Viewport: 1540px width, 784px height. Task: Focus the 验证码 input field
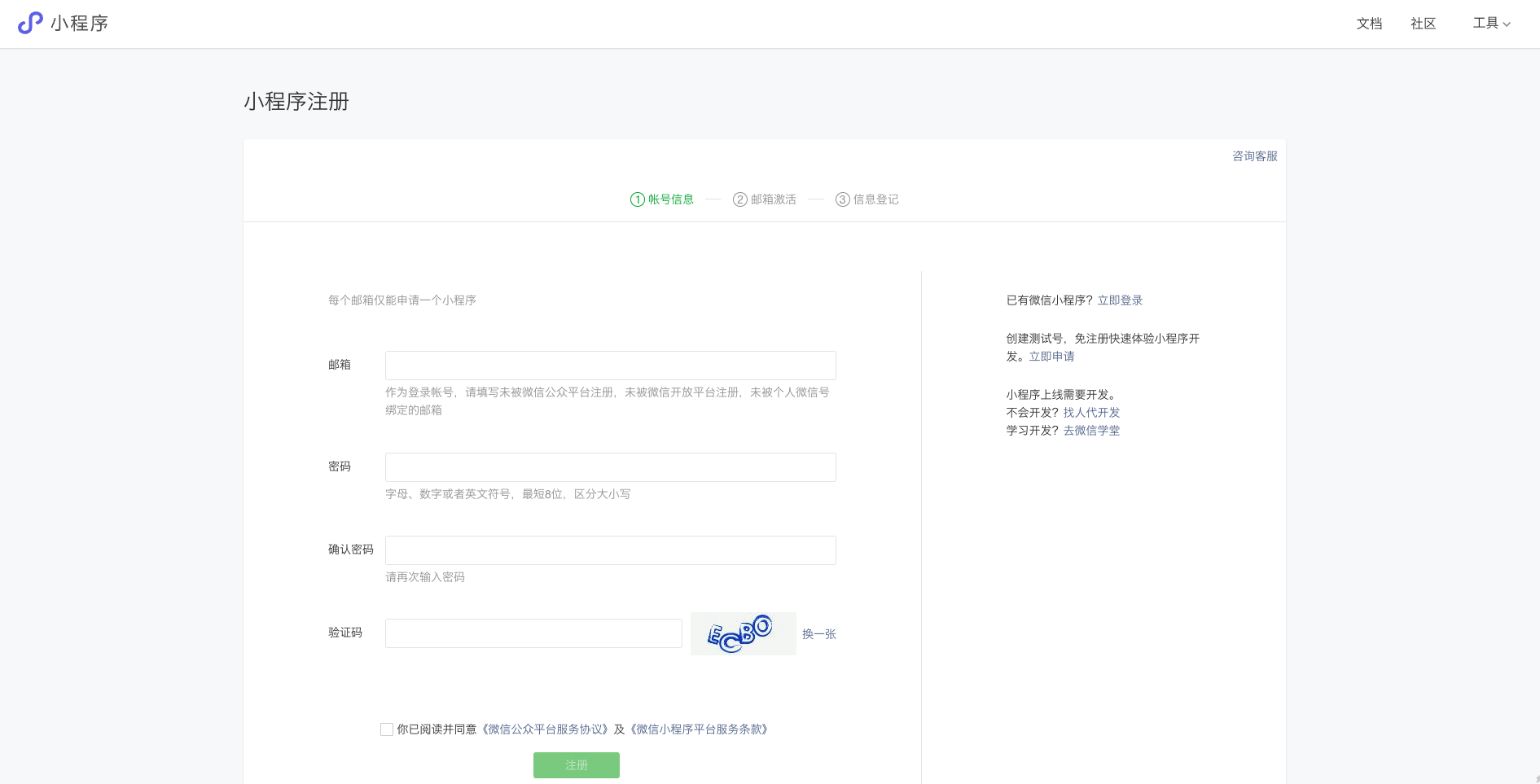(533, 633)
